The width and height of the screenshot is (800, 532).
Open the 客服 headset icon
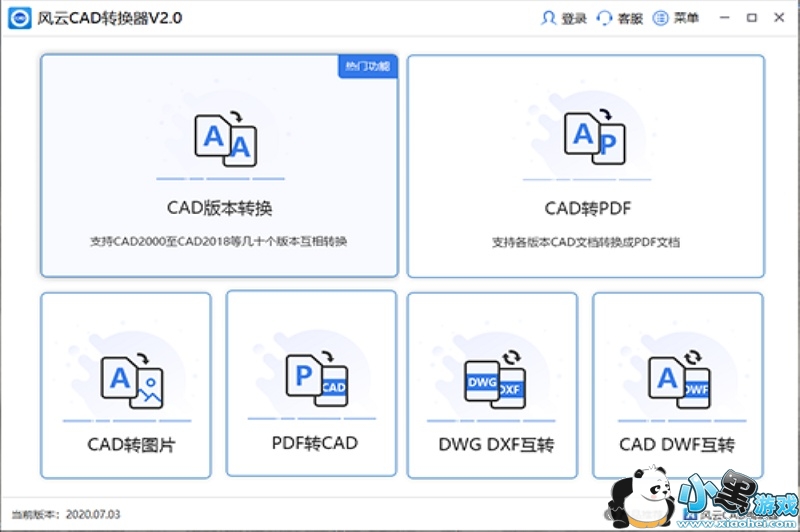(x=604, y=18)
